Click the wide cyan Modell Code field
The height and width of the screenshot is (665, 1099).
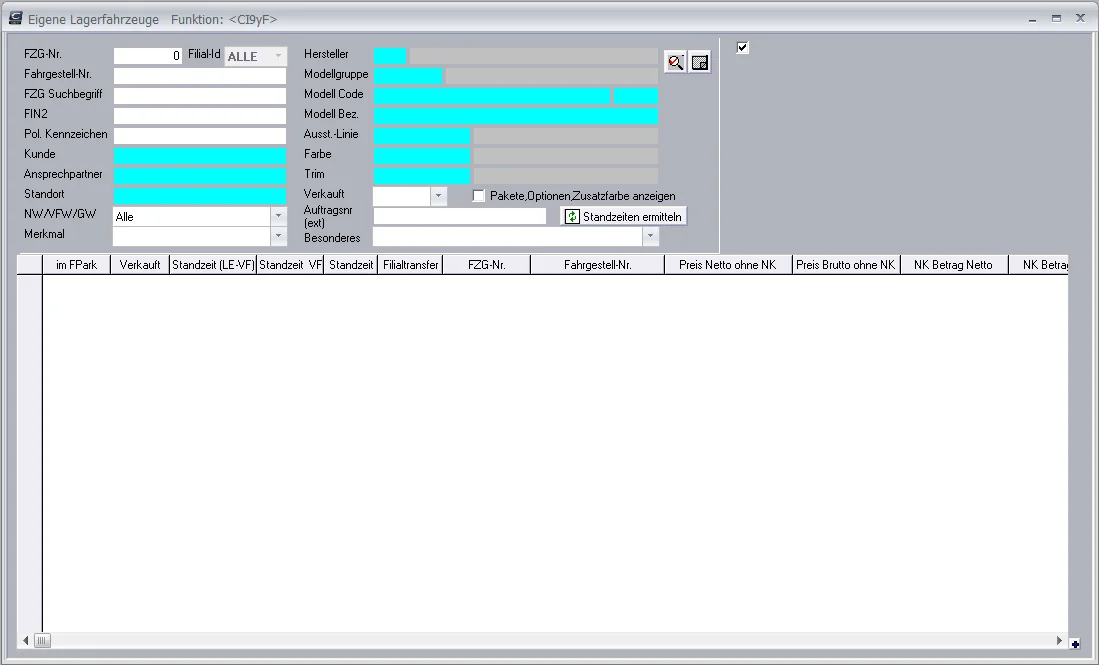[x=492, y=95]
